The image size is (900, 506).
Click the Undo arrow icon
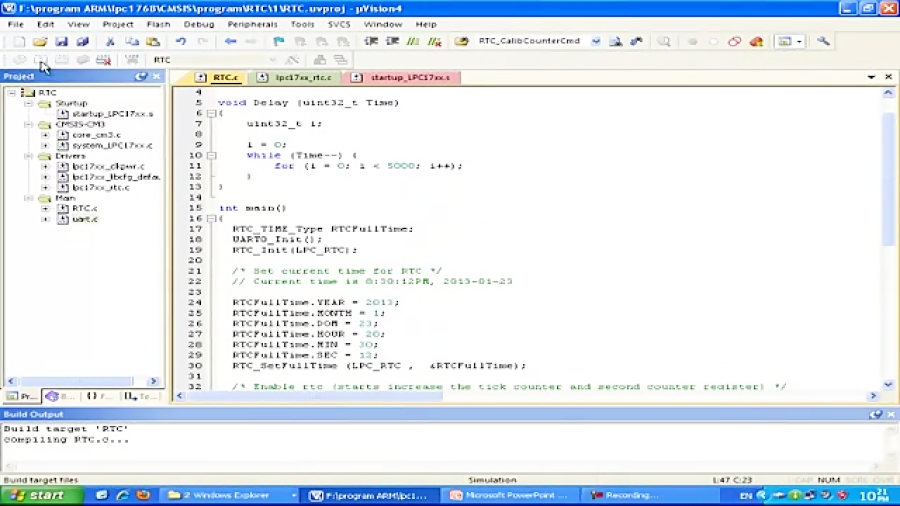pos(181,42)
